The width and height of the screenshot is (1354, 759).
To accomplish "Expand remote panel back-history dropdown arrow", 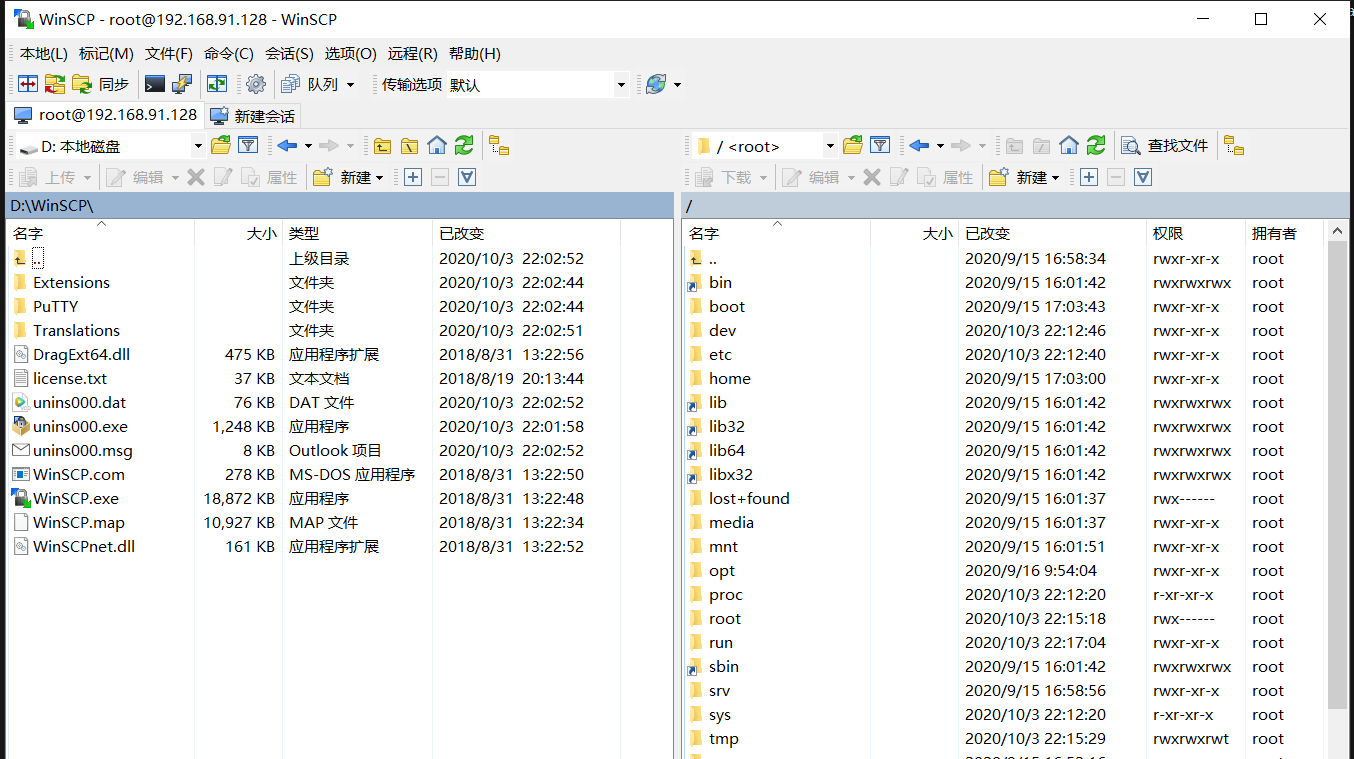I will coord(940,146).
